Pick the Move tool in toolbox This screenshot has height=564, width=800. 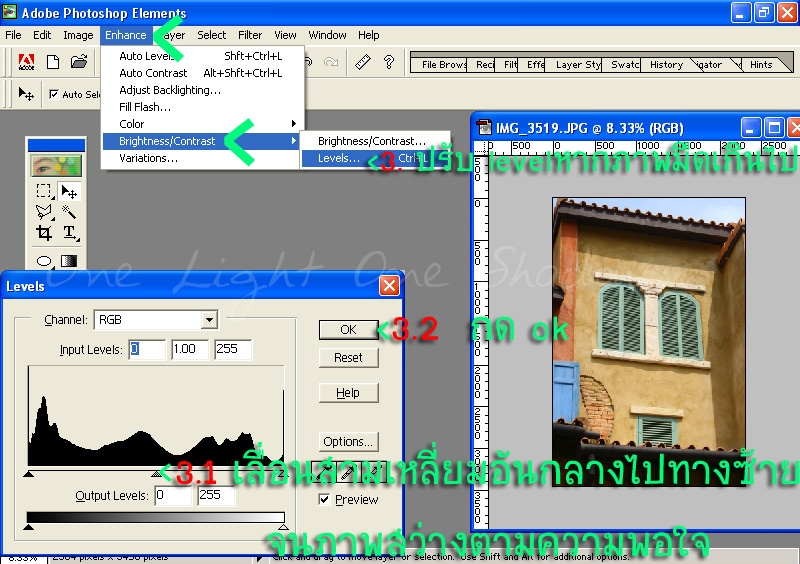(69, 191)
